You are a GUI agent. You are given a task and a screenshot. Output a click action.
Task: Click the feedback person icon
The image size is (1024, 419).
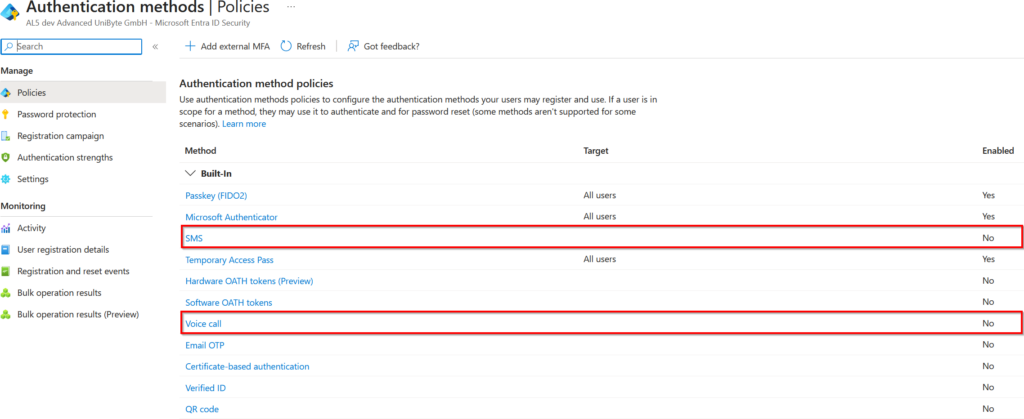coord(353,46)
